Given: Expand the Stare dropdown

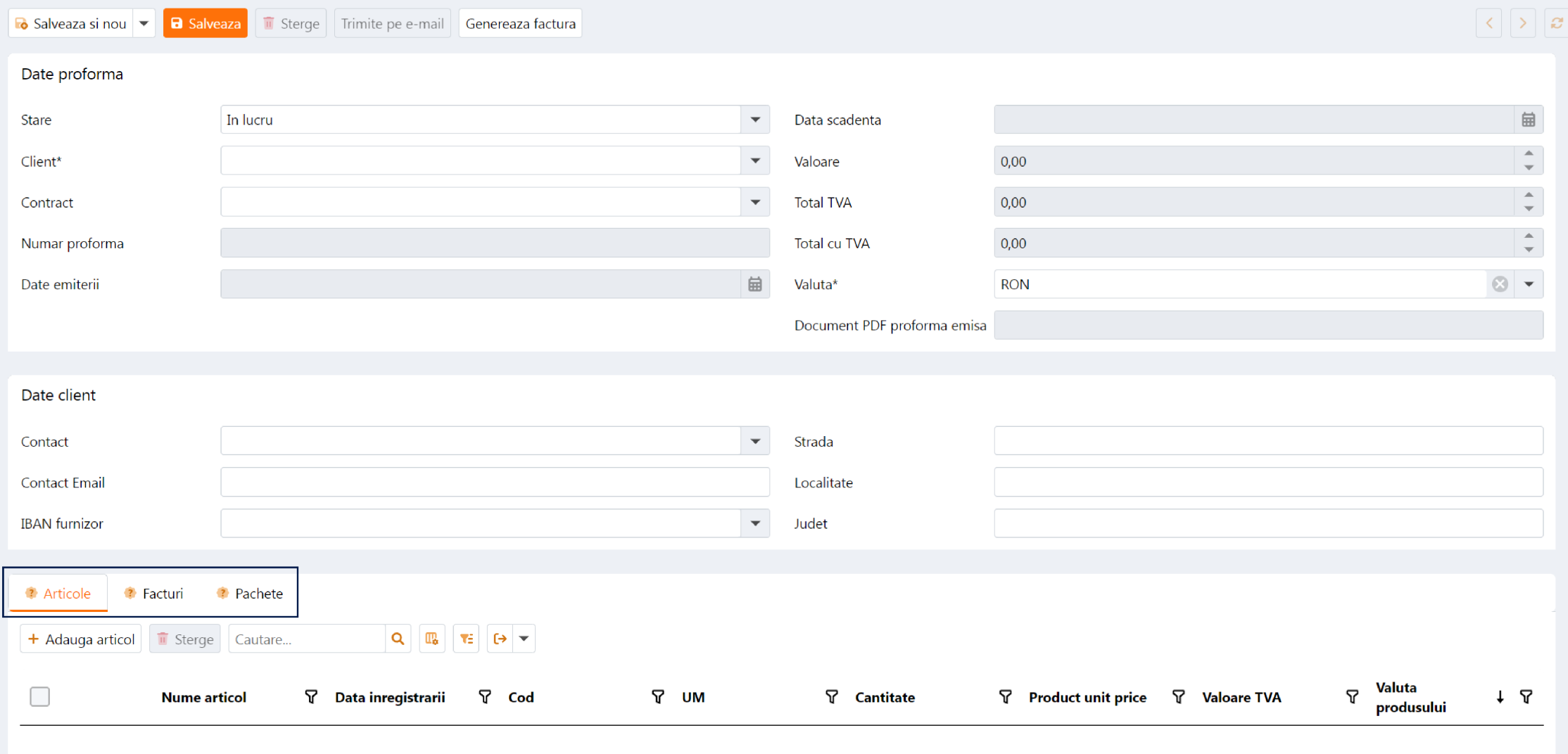Looking at the screenshot, I should [754, 120].
